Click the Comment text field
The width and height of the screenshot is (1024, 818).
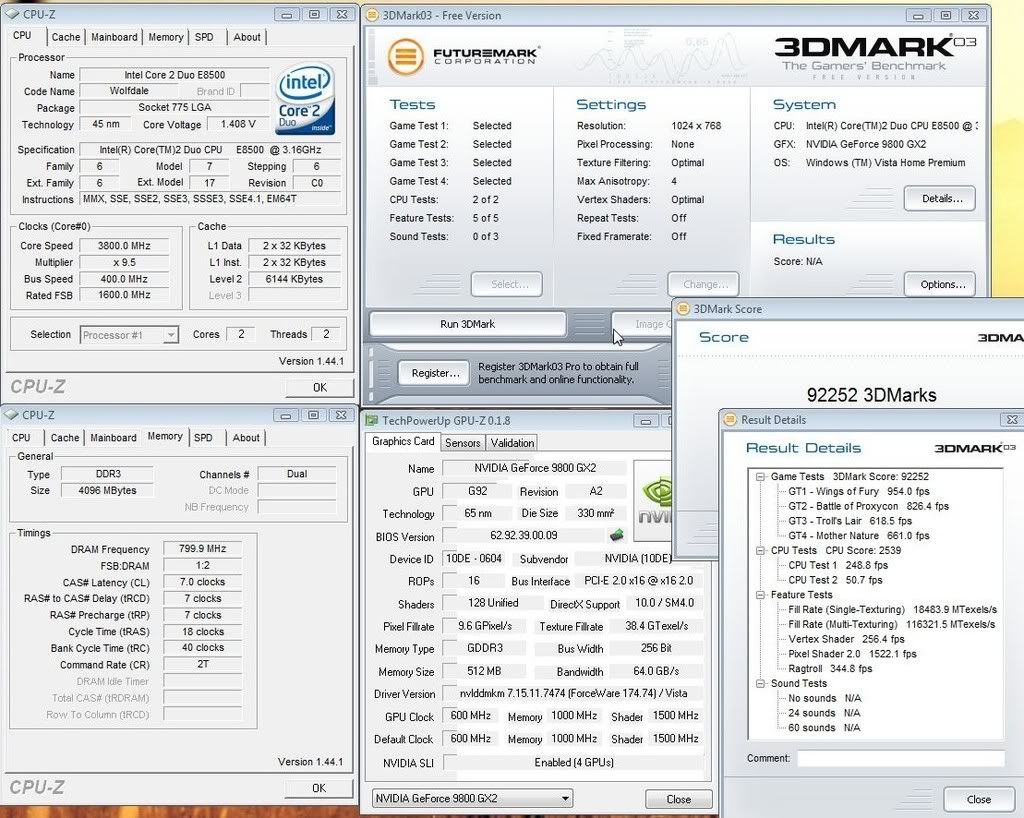tap(900, 758)
